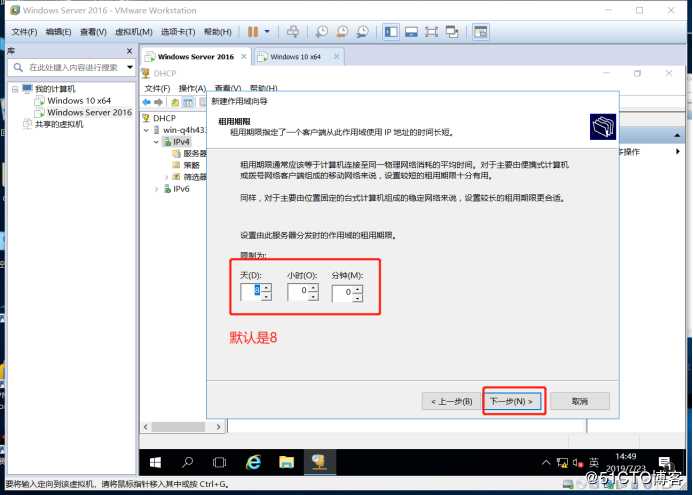Screen dimensions: 693x495
Task: Click the DHCP toolbar back arrow
Action: pyautogui.click(x=146, y=103)
